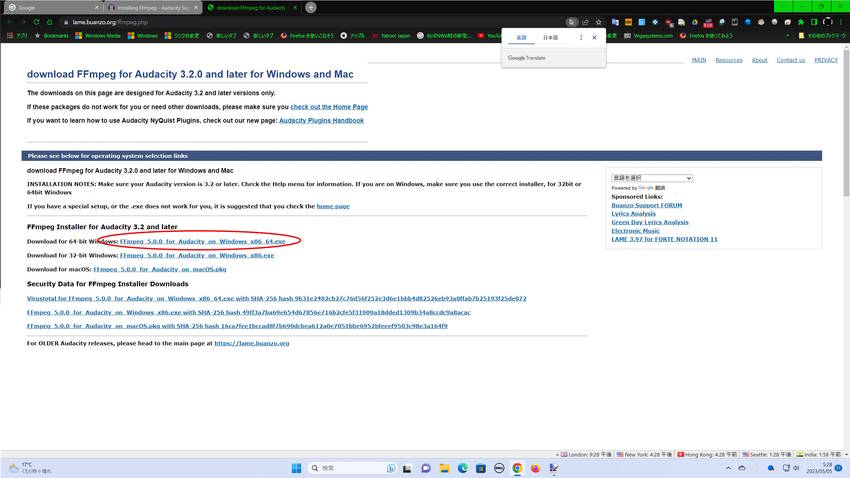The image size is (850, 478).
Task: Open the Vegasystems.com bookmark
Action: click(x=648, y=36)
